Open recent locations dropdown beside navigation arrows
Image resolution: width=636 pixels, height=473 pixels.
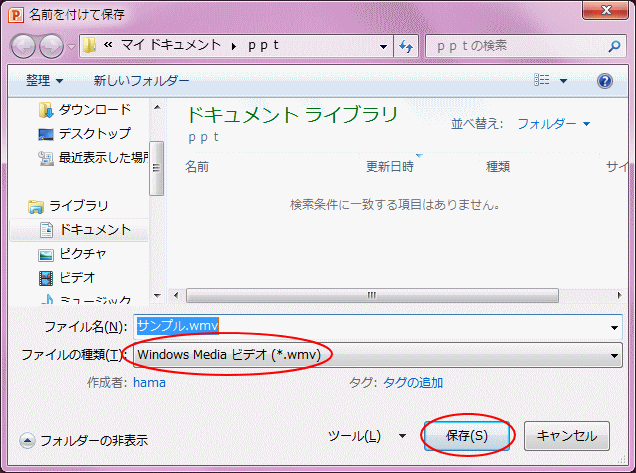pos(71,46)
